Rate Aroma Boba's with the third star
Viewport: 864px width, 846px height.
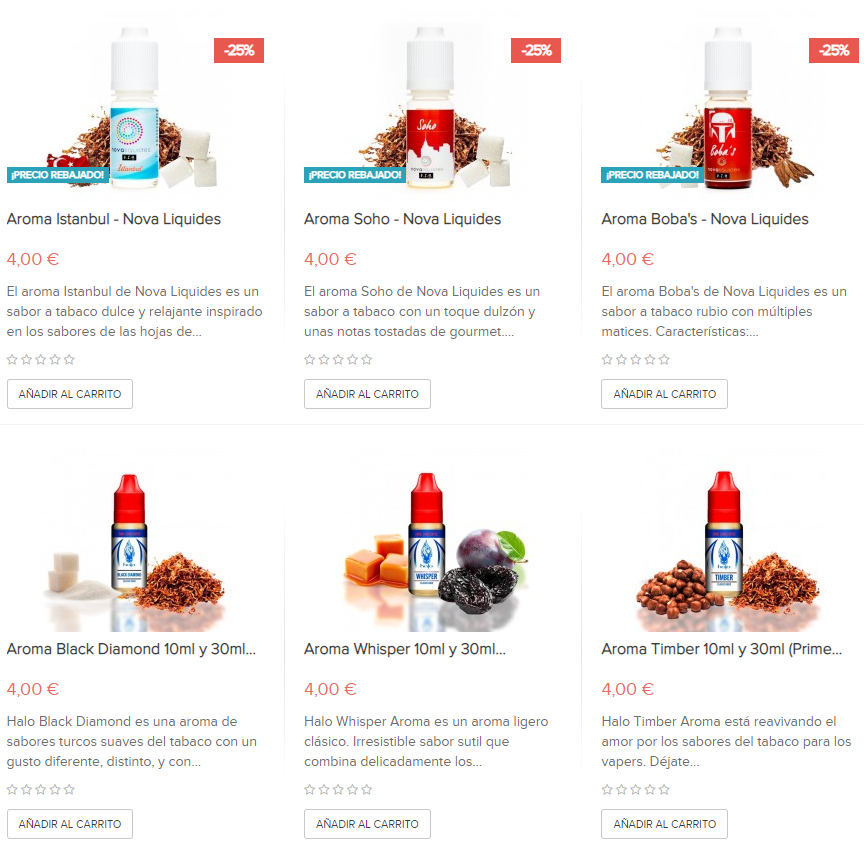[x=635, y=360]
